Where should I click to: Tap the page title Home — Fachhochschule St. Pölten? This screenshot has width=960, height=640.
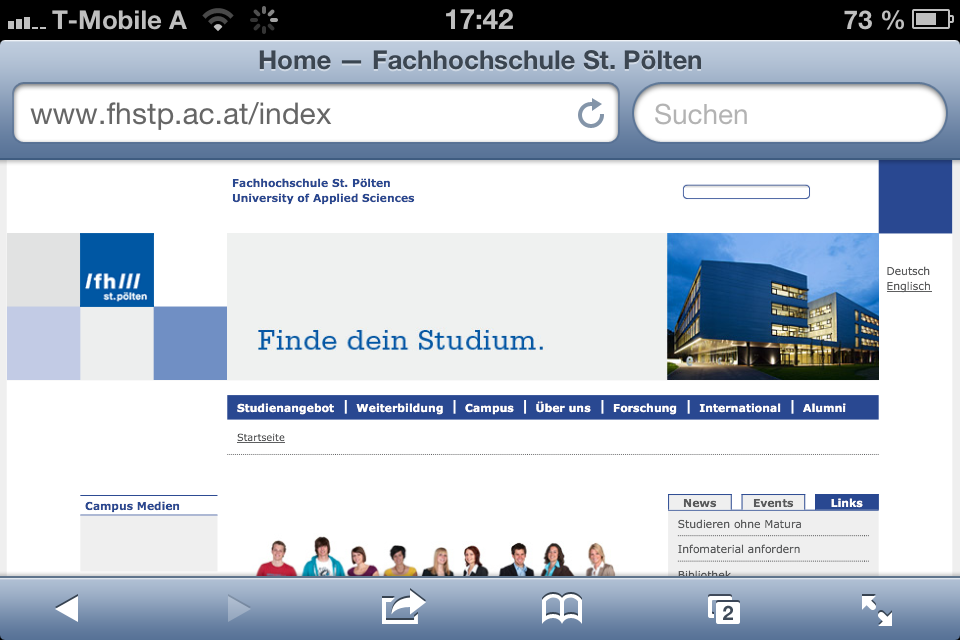point(480,60)
